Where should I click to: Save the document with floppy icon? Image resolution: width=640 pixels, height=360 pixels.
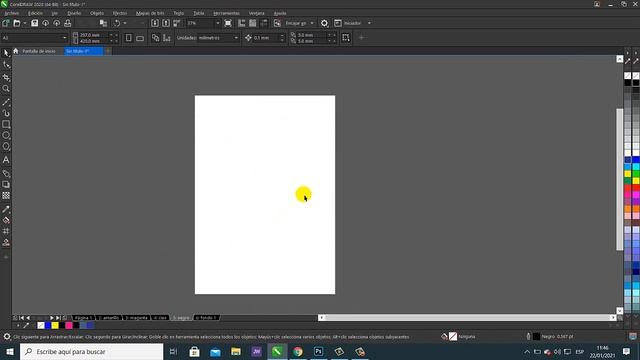tap(35, 23)
